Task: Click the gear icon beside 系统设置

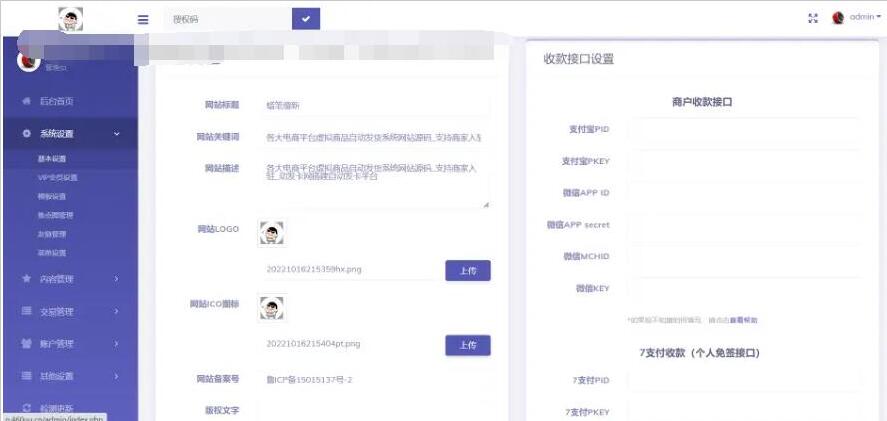Action: tap(27, 134)
